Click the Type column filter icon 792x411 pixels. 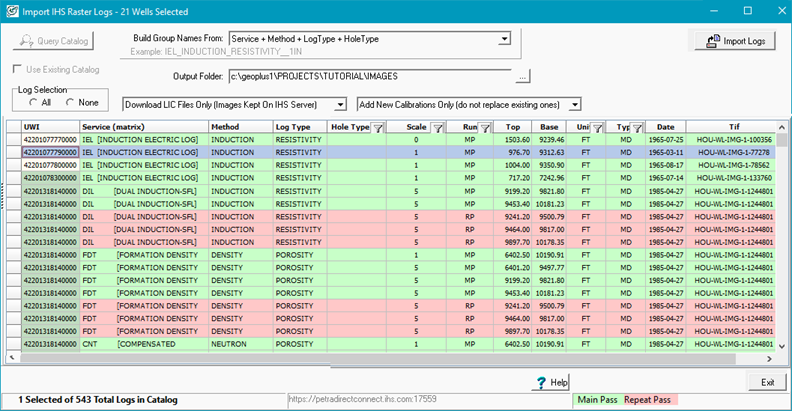[x=636, y=128]
